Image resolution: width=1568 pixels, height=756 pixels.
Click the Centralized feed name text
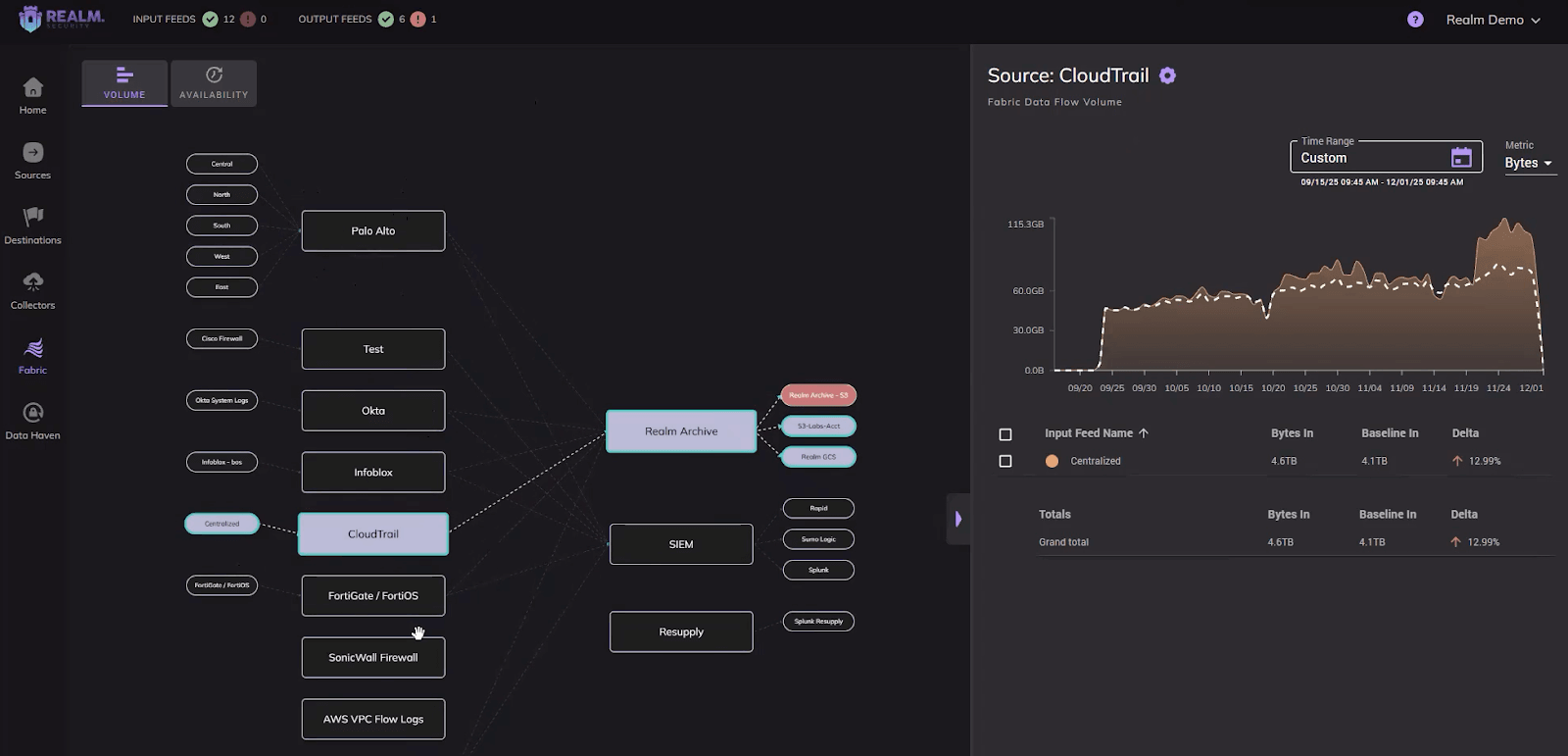coord(1096,461)
